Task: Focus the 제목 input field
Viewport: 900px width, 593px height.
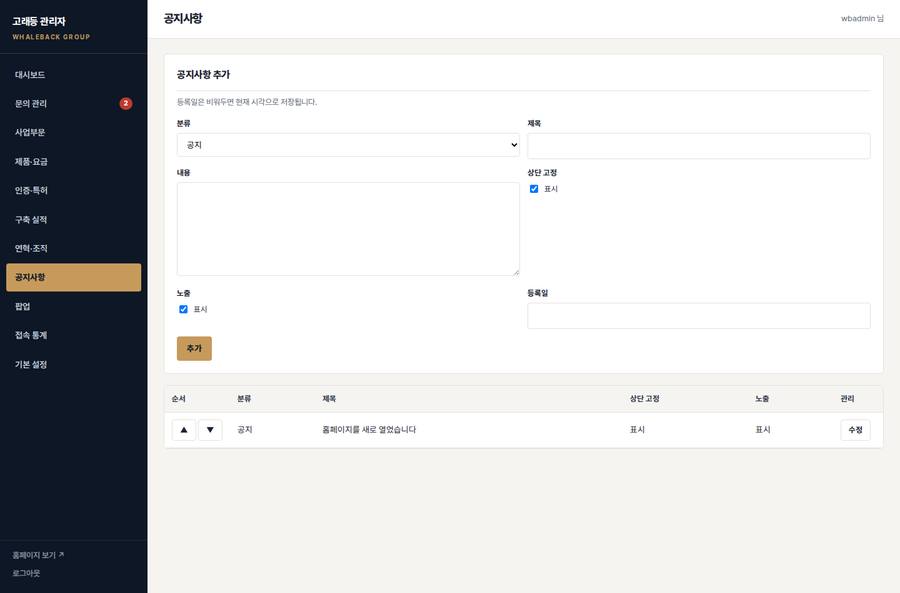Action: click(x=699, y=146)
